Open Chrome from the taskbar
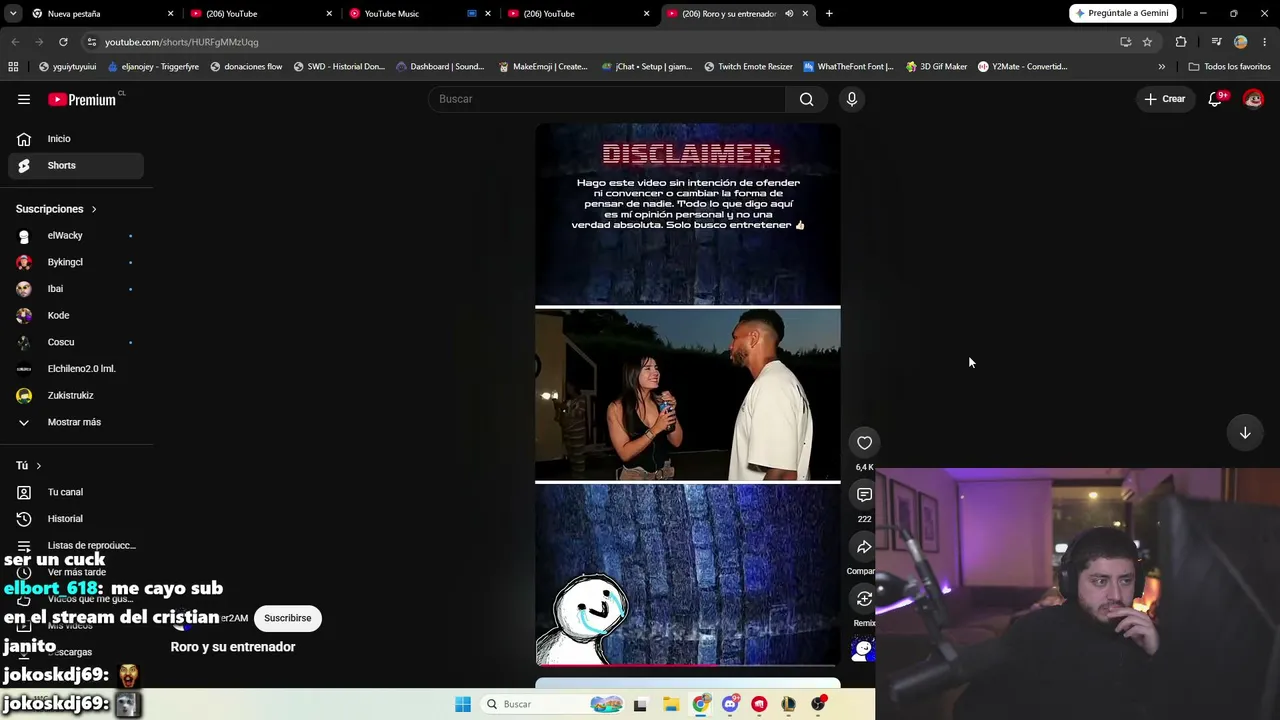Image resolution: width=1280 pixels, height=720 pixels. 700,704
